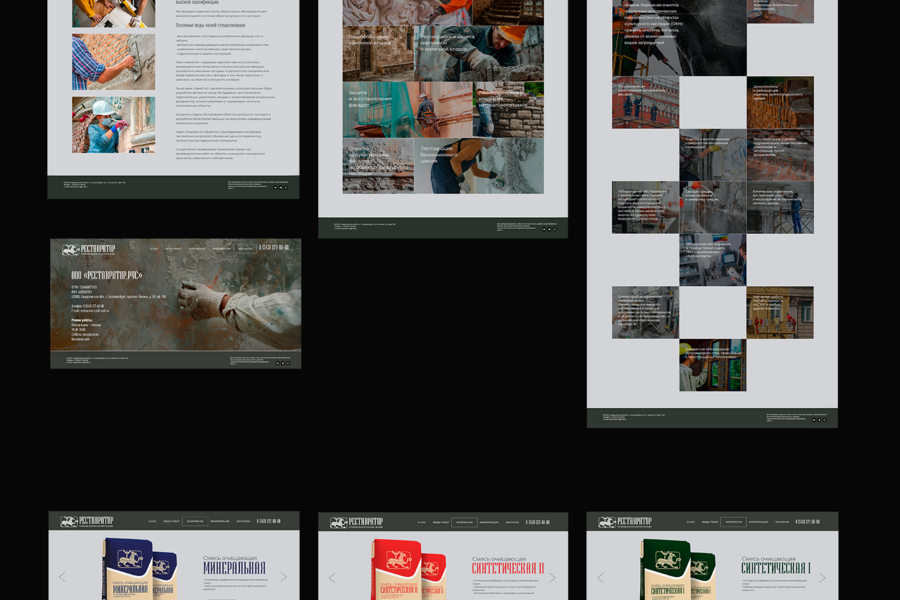Click Реставратор logo above red Синтетическая II bag
The image size is (900, 600).
click(x=356, y=522)
